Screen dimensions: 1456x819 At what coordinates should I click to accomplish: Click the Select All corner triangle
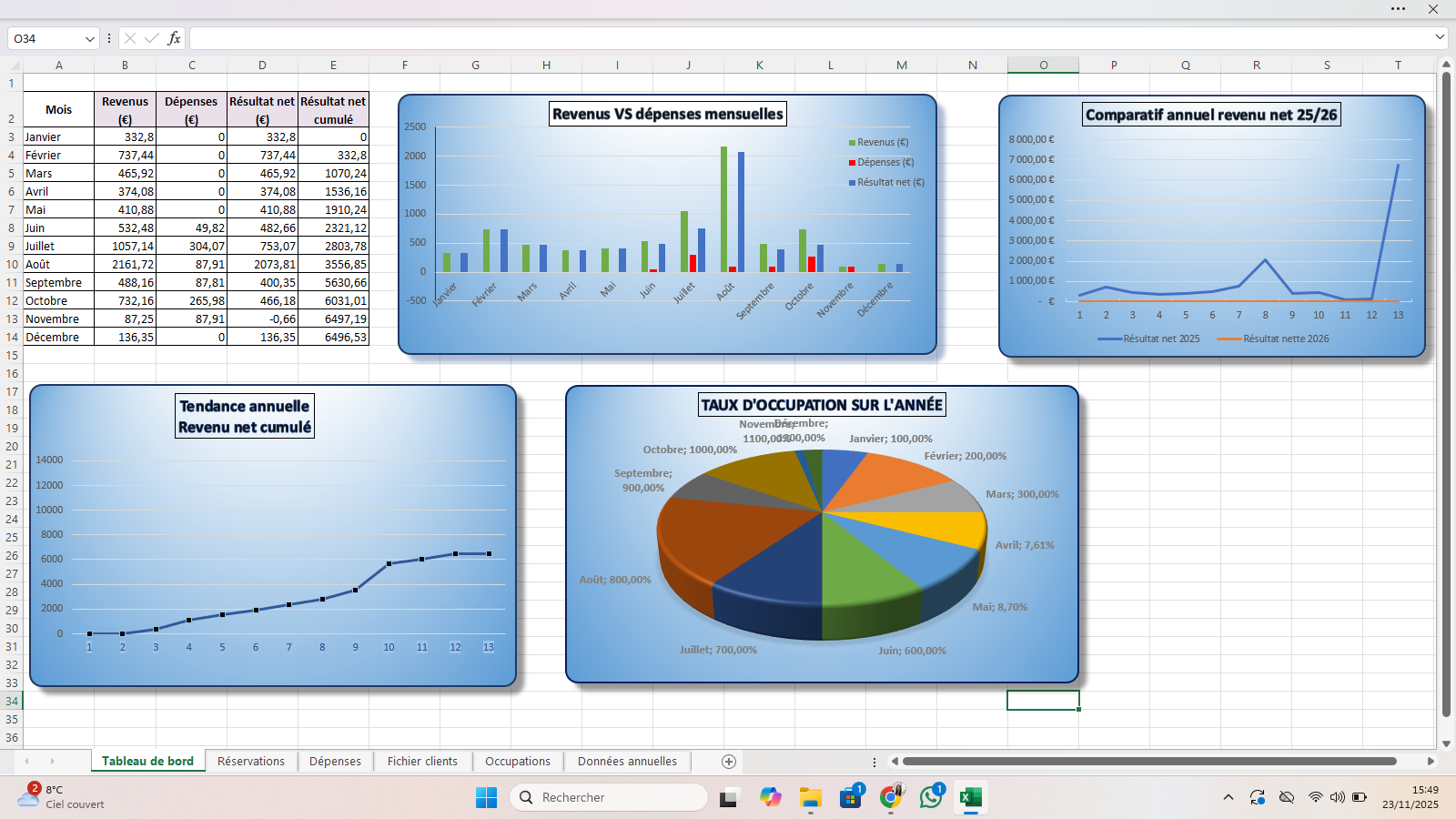(x=15, y=66)
